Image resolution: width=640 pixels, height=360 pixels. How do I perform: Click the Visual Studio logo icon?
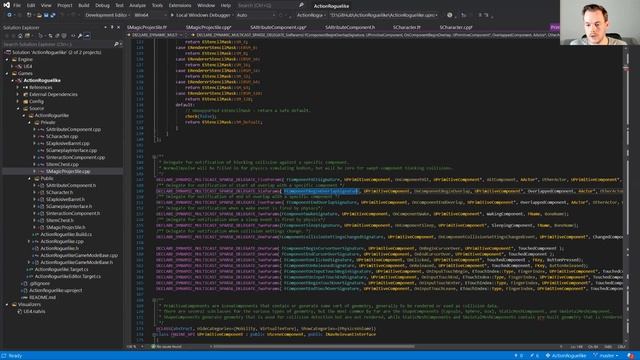(6, 5)
